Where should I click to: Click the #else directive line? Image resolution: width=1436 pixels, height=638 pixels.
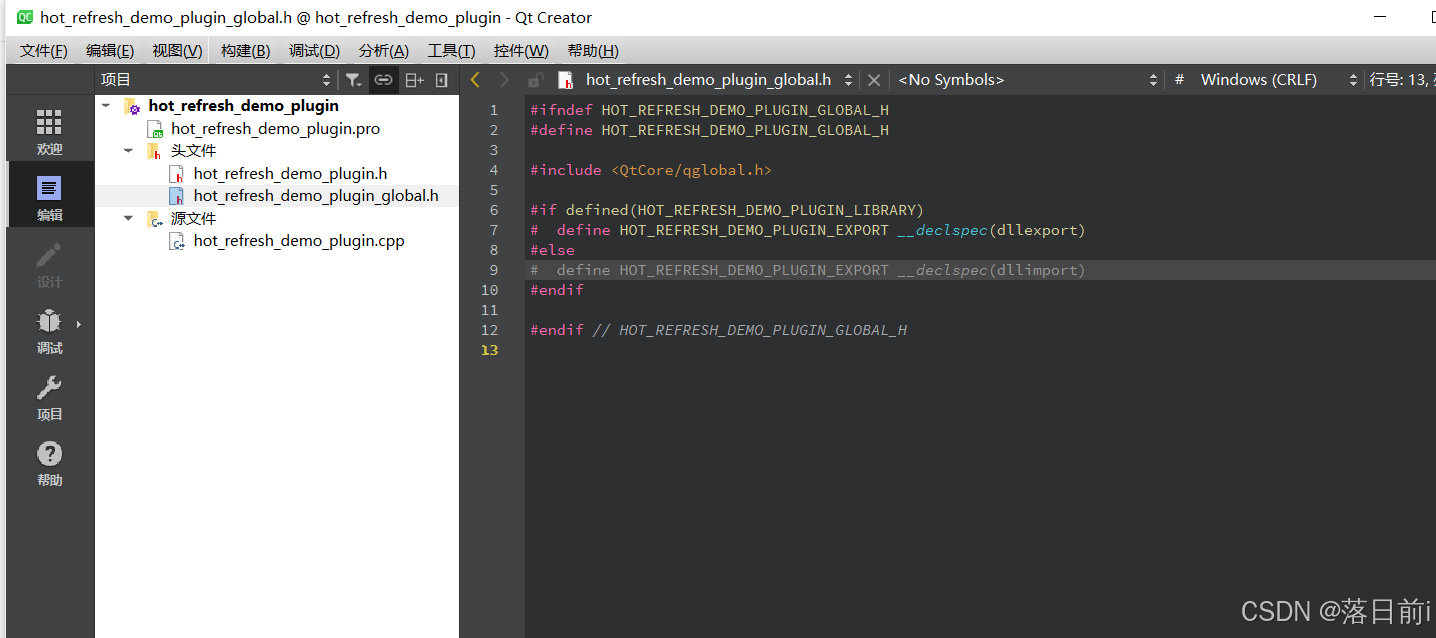[552, 250]
